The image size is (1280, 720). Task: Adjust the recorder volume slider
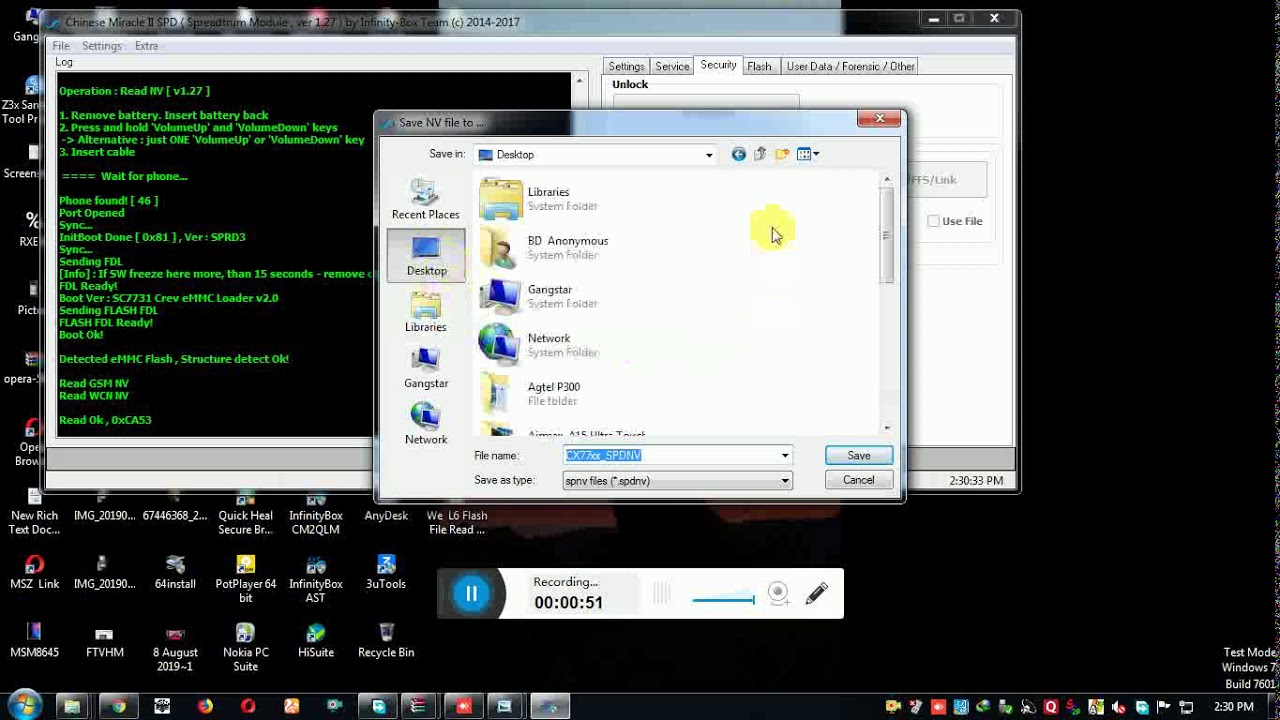(x=723, y=600)
